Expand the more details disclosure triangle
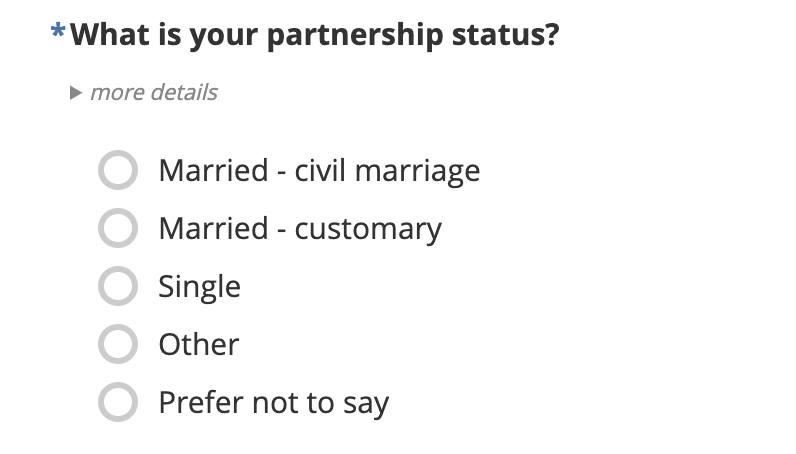The height and width of the screenshot is (454, 796). click(76, 93)
